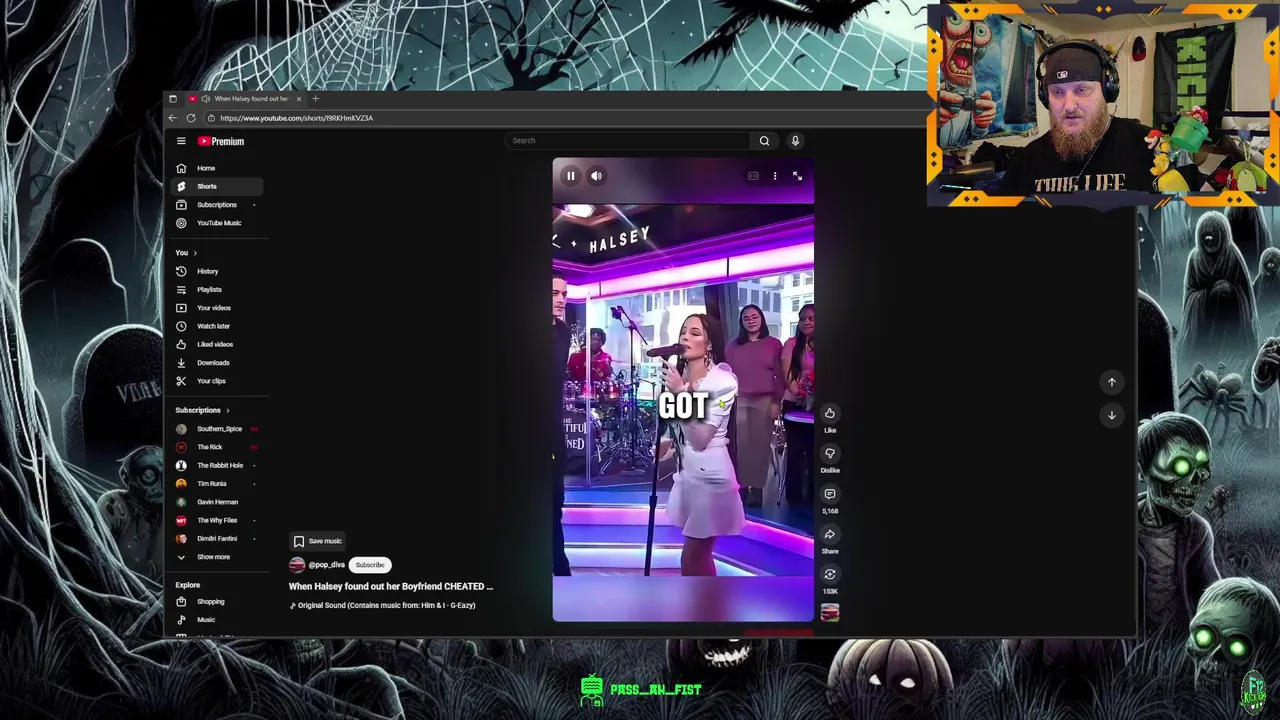Expand Show more subscriptions

218,557
